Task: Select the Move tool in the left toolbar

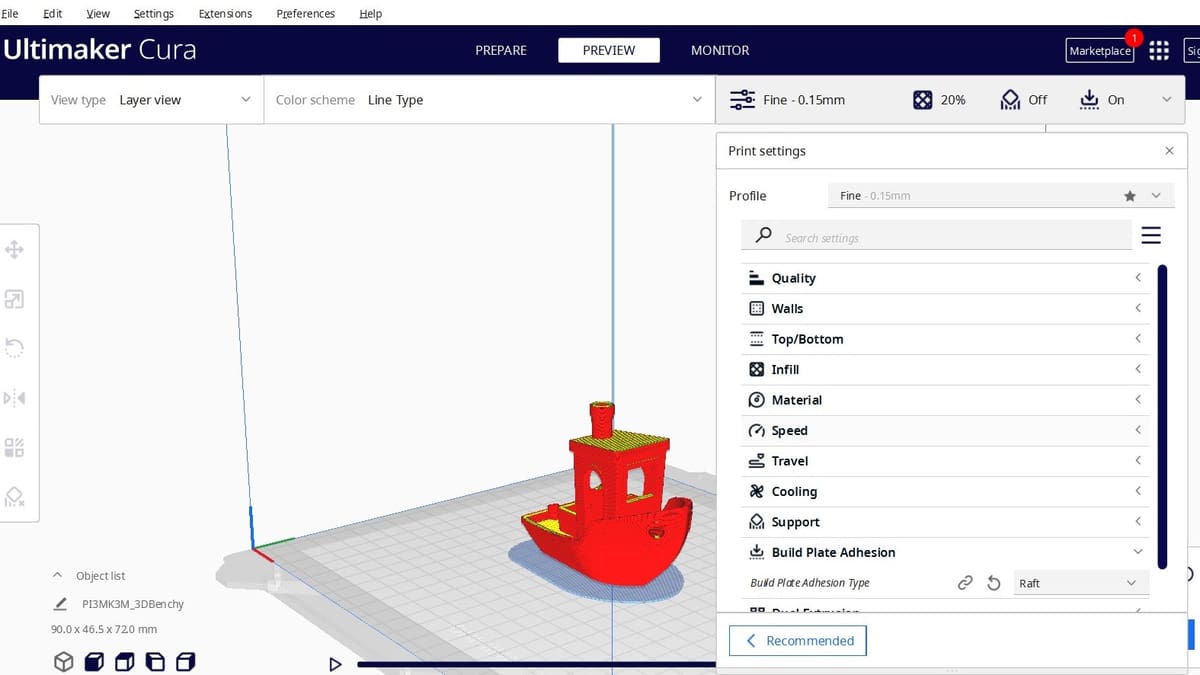Action: pyautogui.click(x=15, y=249)
